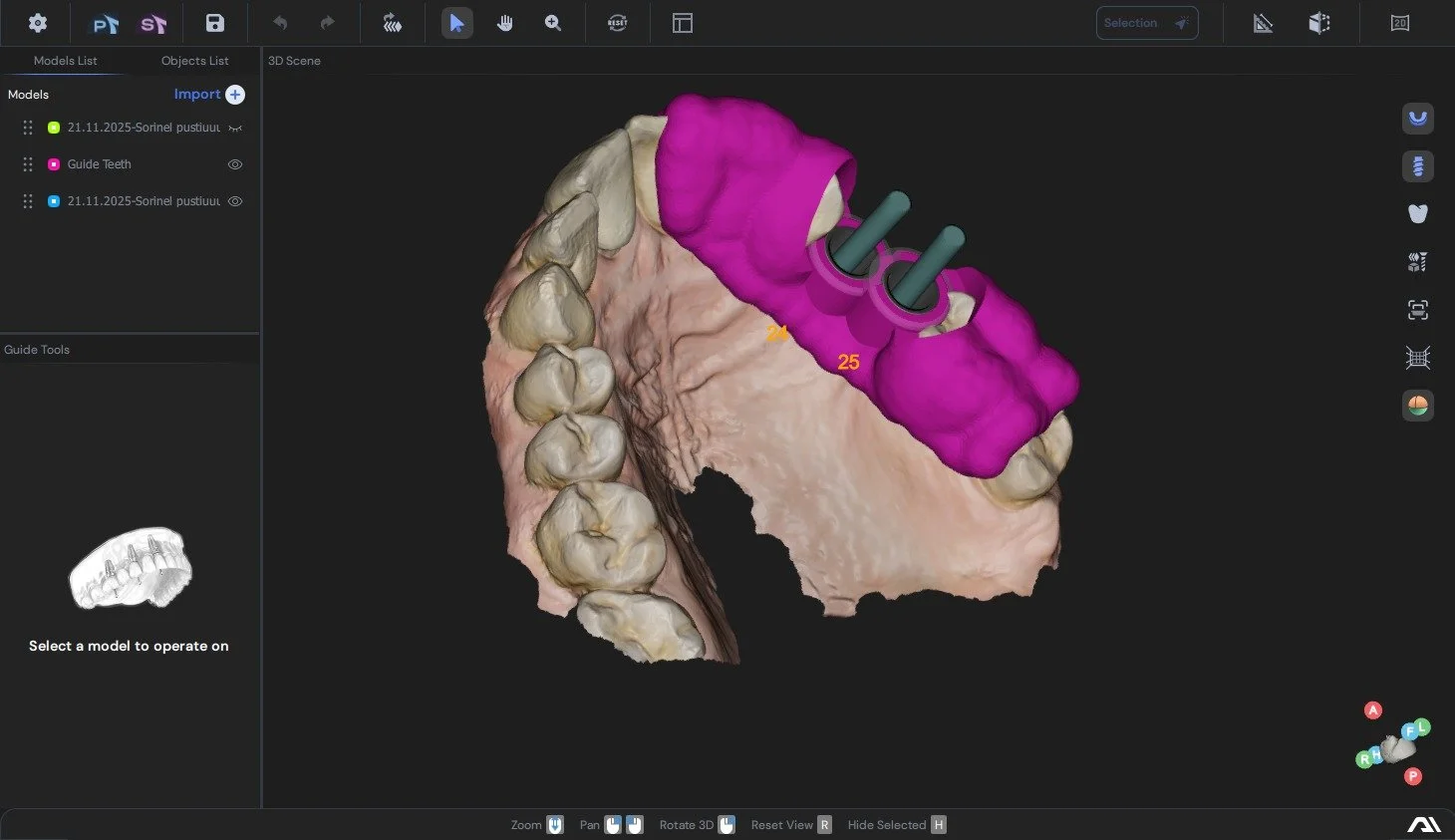Select the tooth-shaped tool in right sidebar
This screenshot has height=840, width=1455.
(1417, 213)
